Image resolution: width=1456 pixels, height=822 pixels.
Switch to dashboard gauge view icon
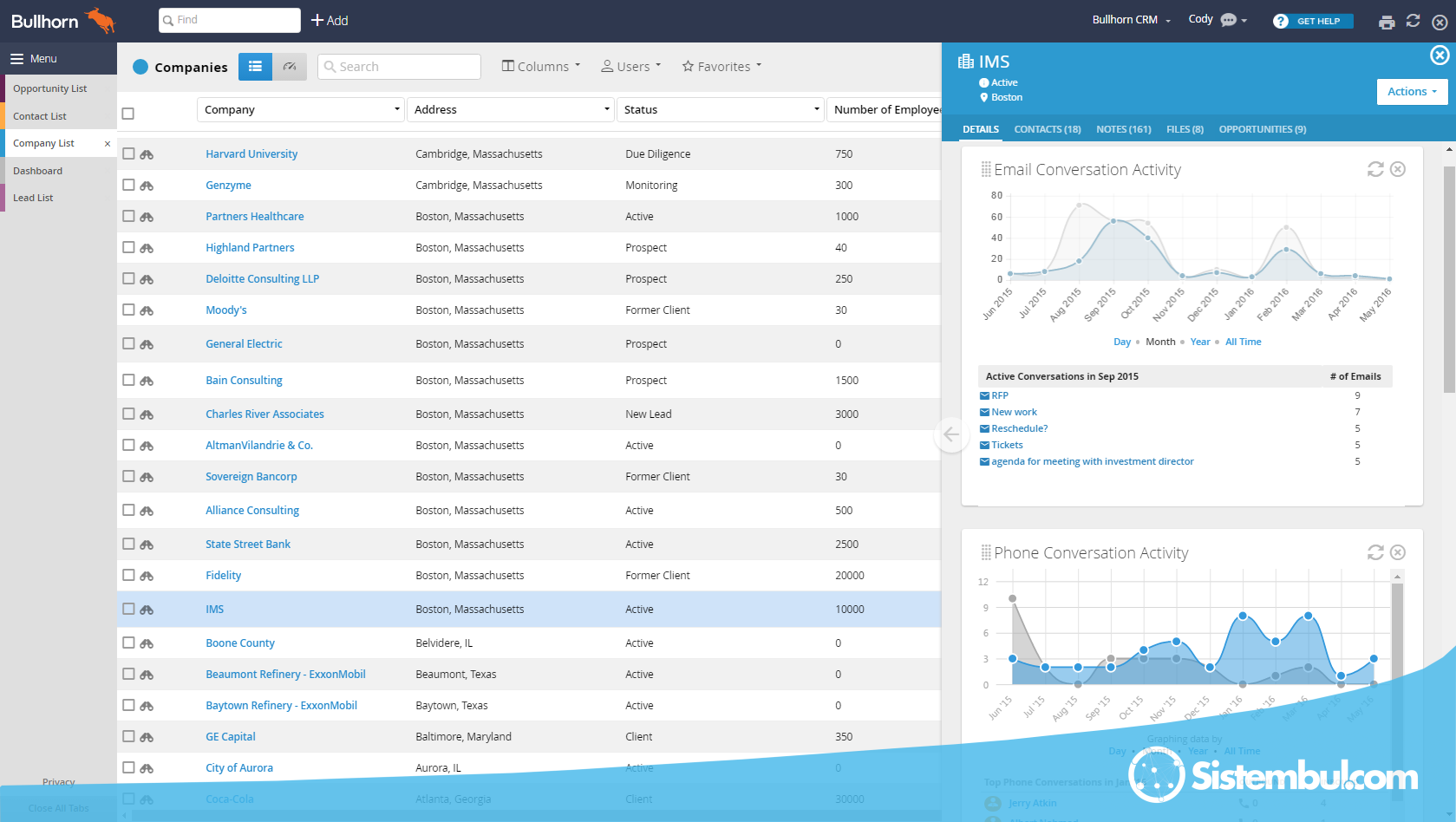pyautogui.click(x=290, y=66)
